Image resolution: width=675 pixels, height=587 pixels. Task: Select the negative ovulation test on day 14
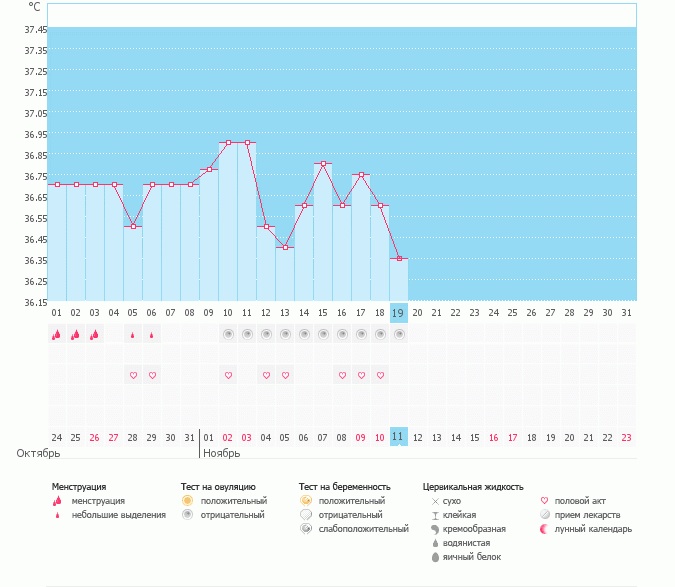[x=304, y=334]
